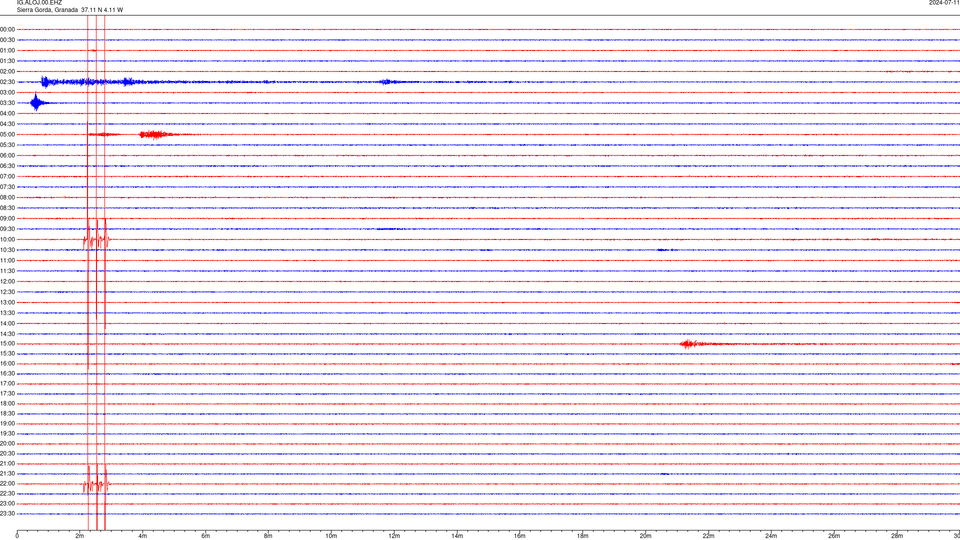Screen dimensions: 960x540
Task: Click the 03:30 time row label
Action: pos(7,103)
